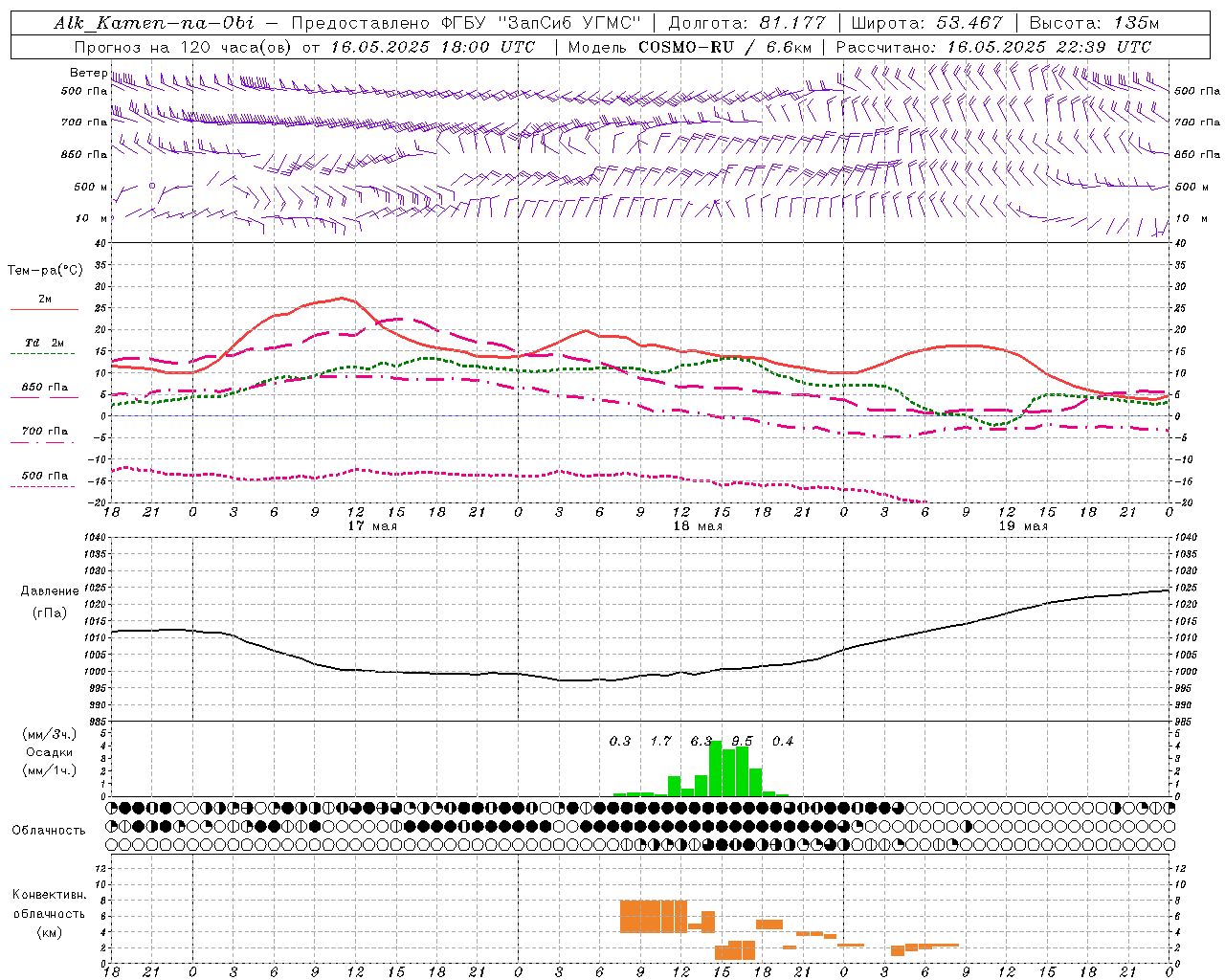Click the (мм/1ч.) precipitation unit label
The height and width of the screenshot is (980, 1225).
point(50,770)
